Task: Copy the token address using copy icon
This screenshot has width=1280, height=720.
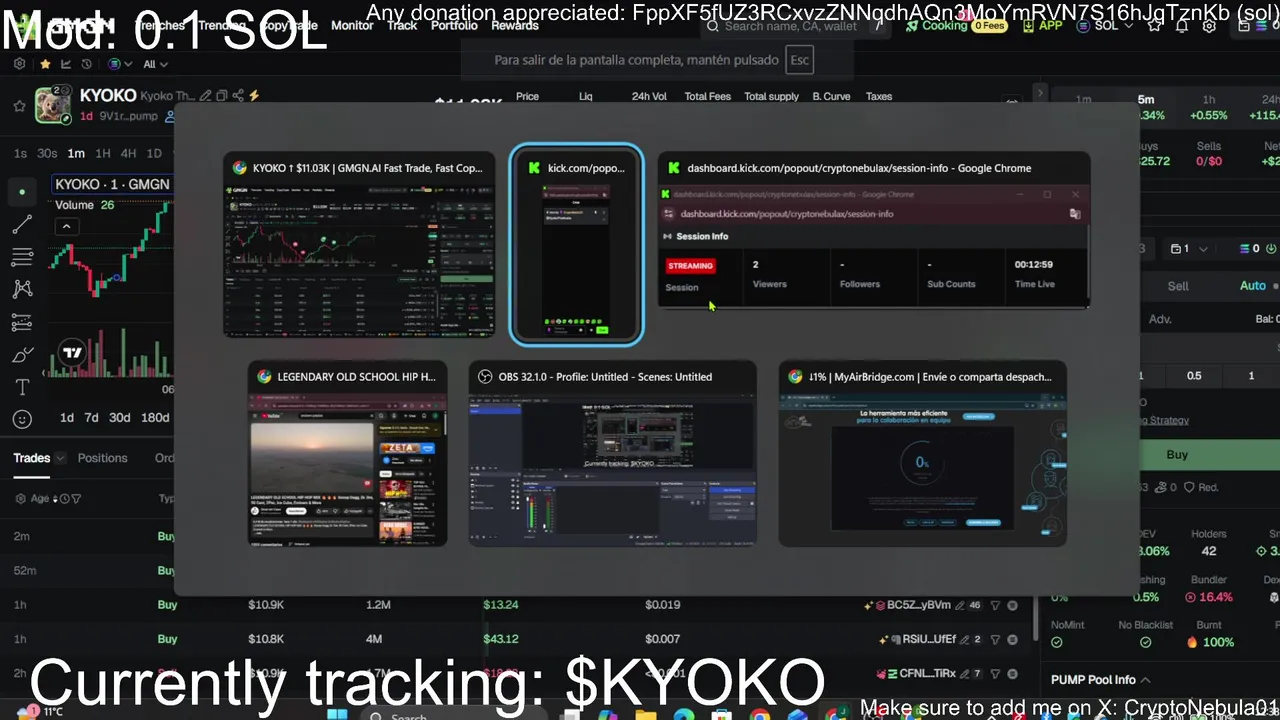Action: pyautogui.click(x=222, y=96)
